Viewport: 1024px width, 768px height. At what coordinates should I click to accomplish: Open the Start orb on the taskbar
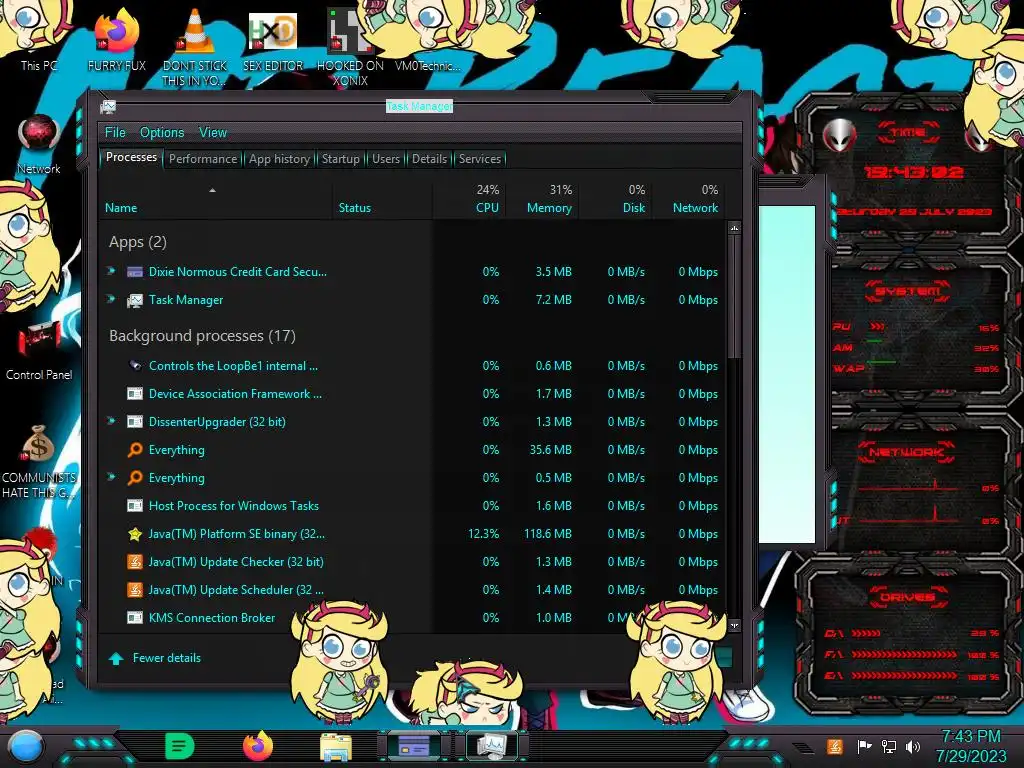[x=26, y=747]
